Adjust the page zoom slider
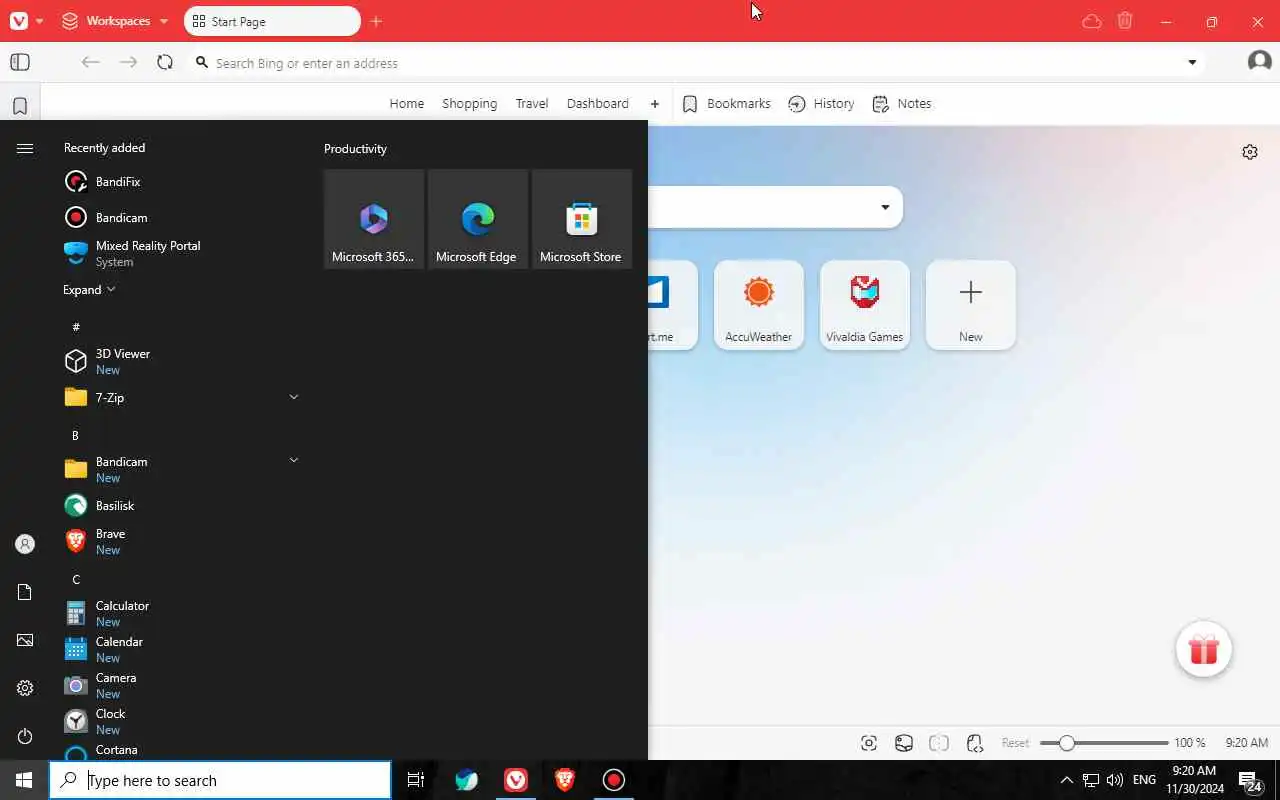Screen dimensions: 1280x800 pos(1104,743)
